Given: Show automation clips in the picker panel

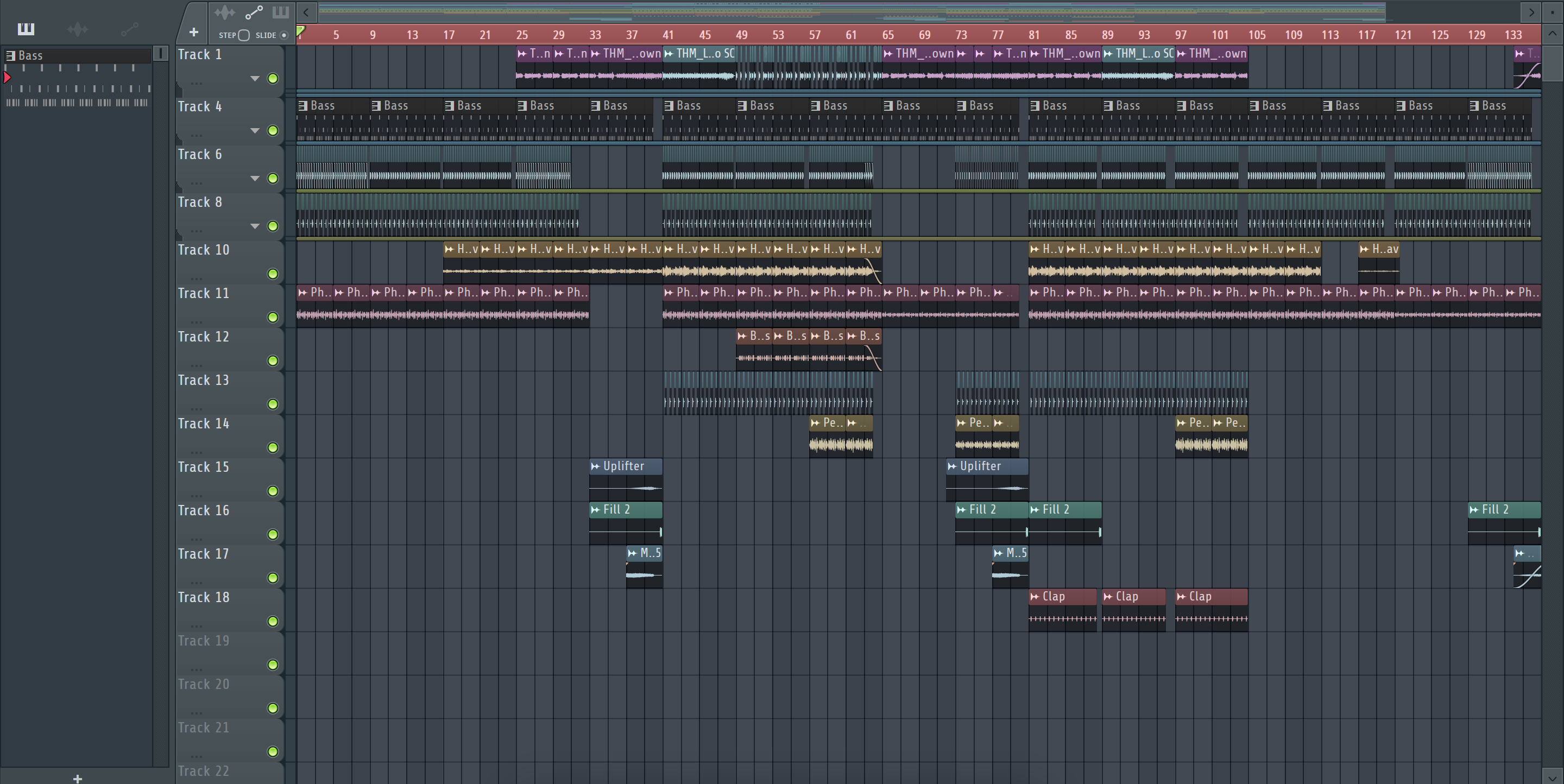Looking at the screenshot, I should pyautogui.click(x=129, y=29).
